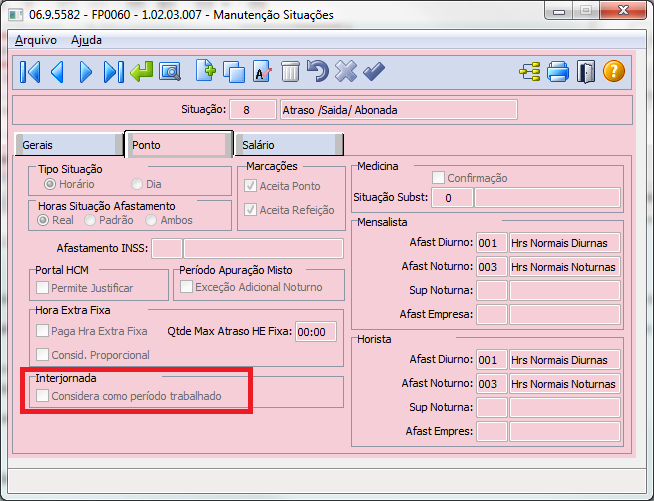This screenshot has width=654, height=501.
Task: Click Horista Sup Noturna code field
Action: coord(492,408)
